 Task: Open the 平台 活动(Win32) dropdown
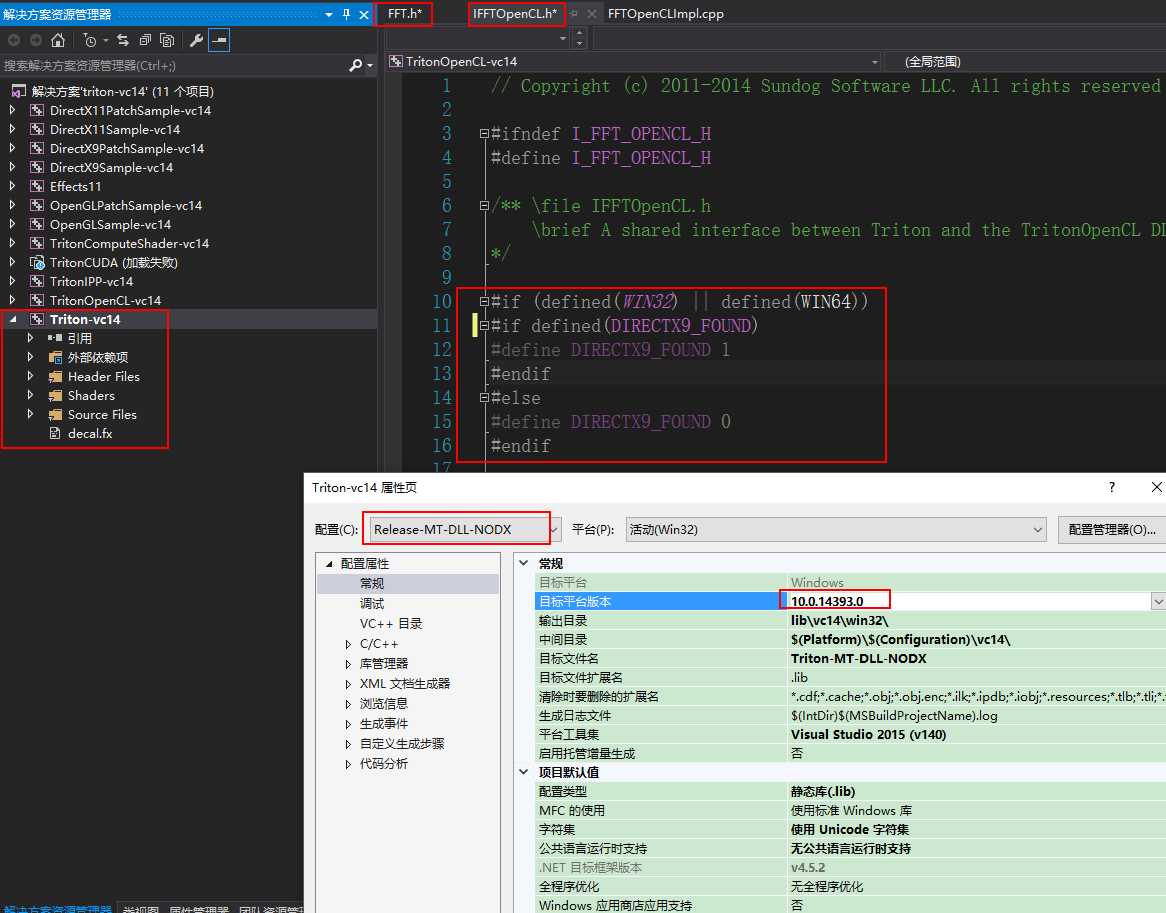point(1037,529)
